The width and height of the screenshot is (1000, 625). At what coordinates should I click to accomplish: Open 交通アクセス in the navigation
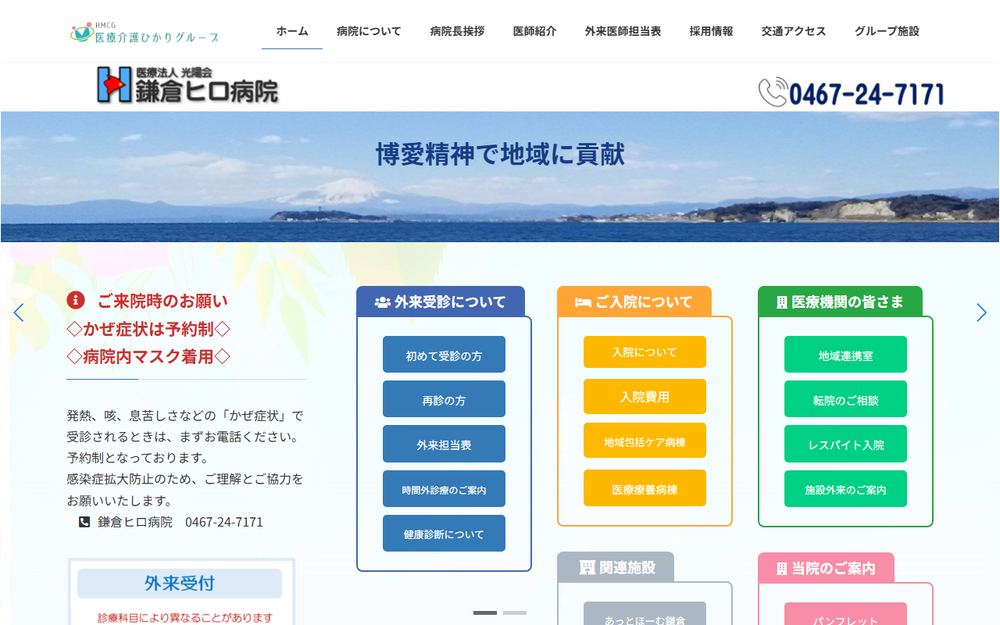(x=793, y=31)
